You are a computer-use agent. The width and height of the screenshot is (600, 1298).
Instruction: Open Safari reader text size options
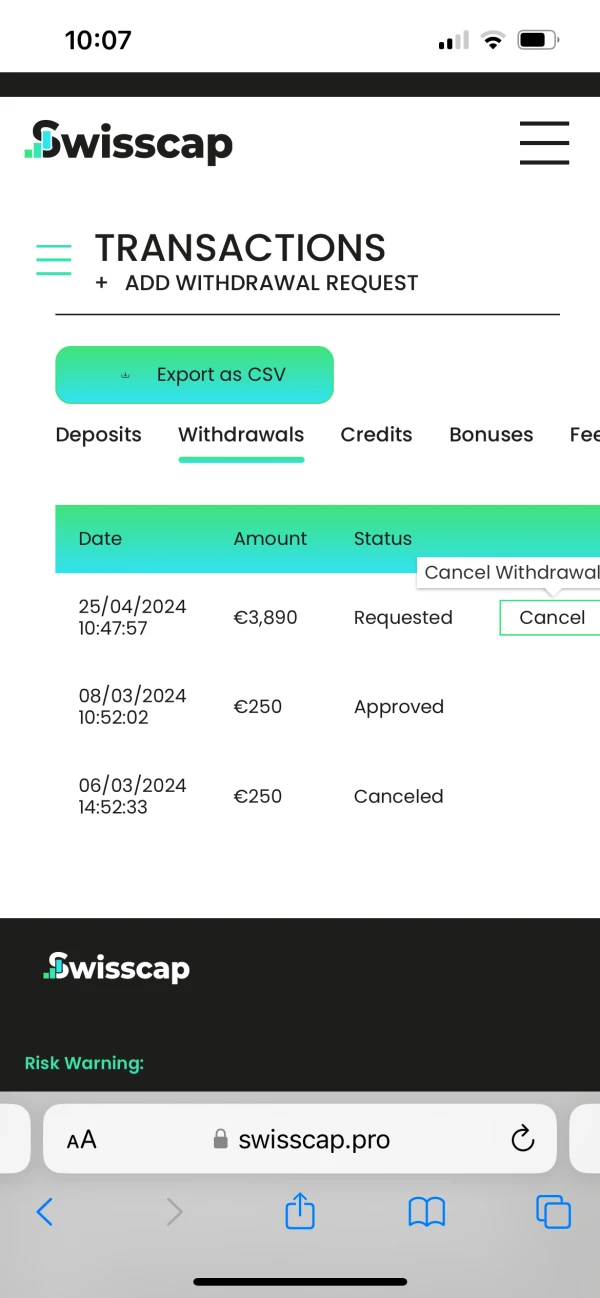click(82, 1140)
